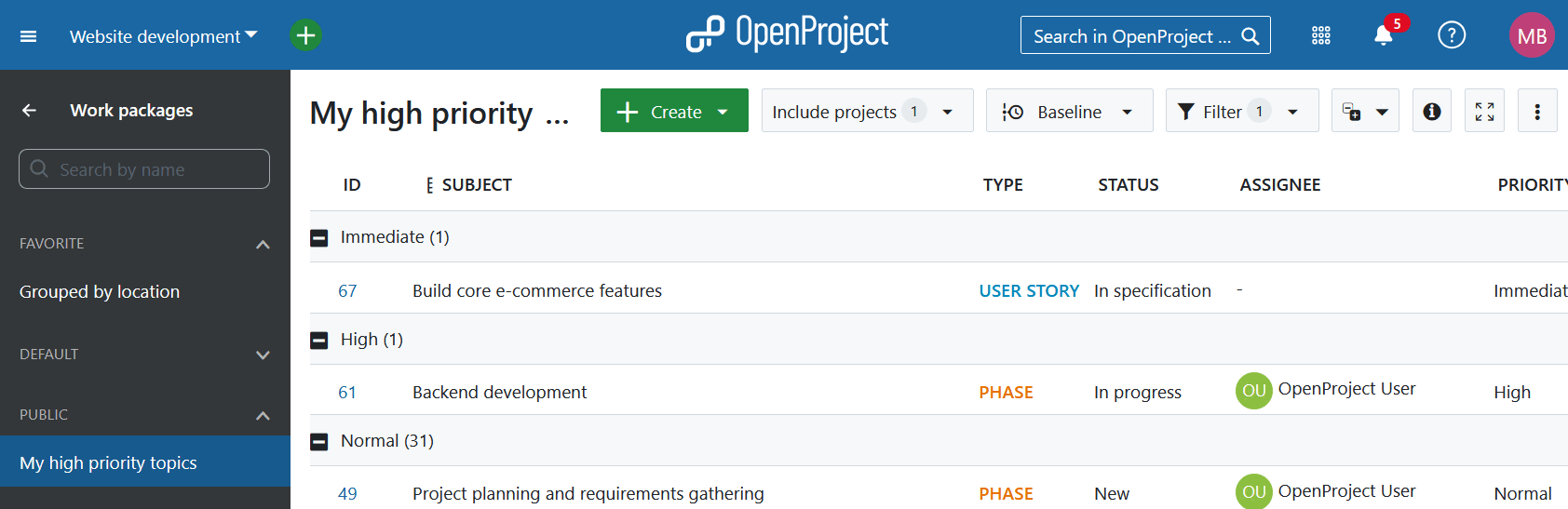Open the details info view
Viewport: 1568px width, 509px height.
[x=1431, y=112]
